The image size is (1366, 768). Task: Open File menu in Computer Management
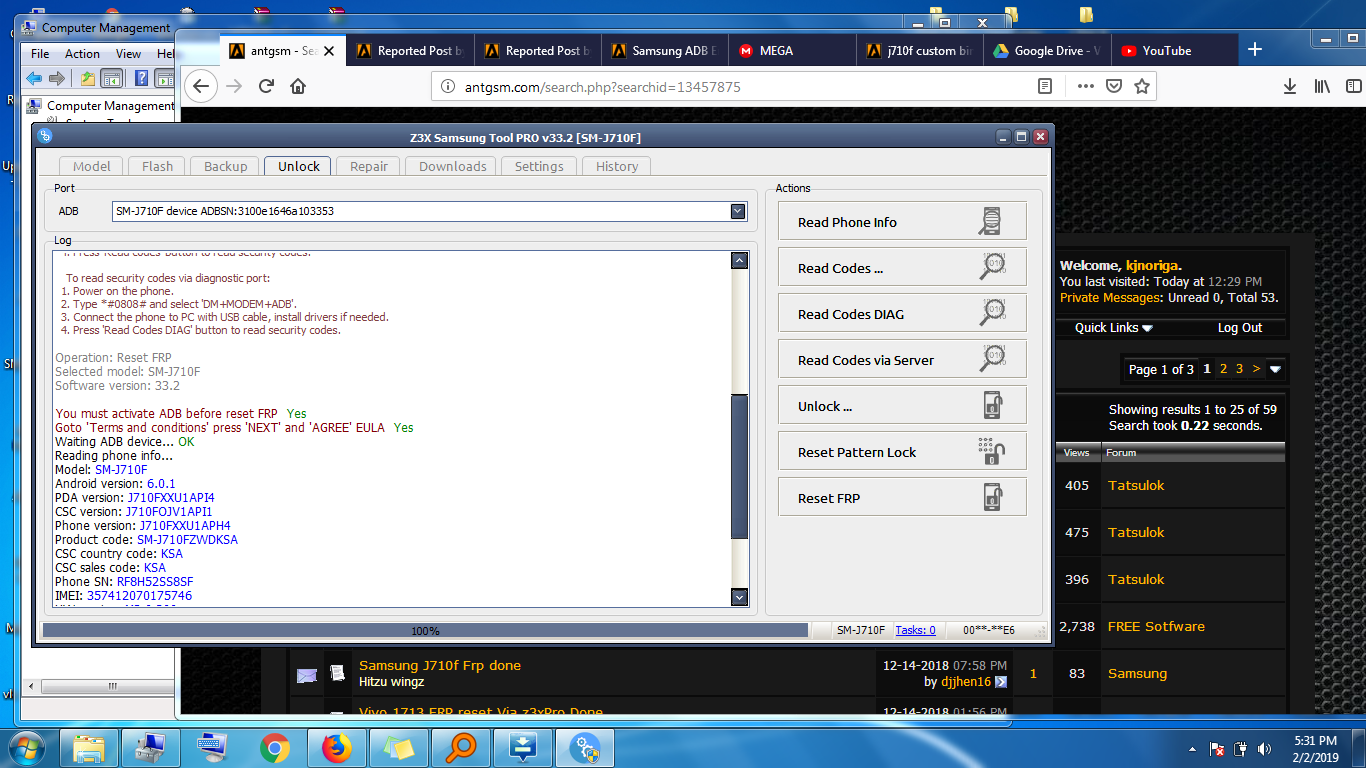40,54
